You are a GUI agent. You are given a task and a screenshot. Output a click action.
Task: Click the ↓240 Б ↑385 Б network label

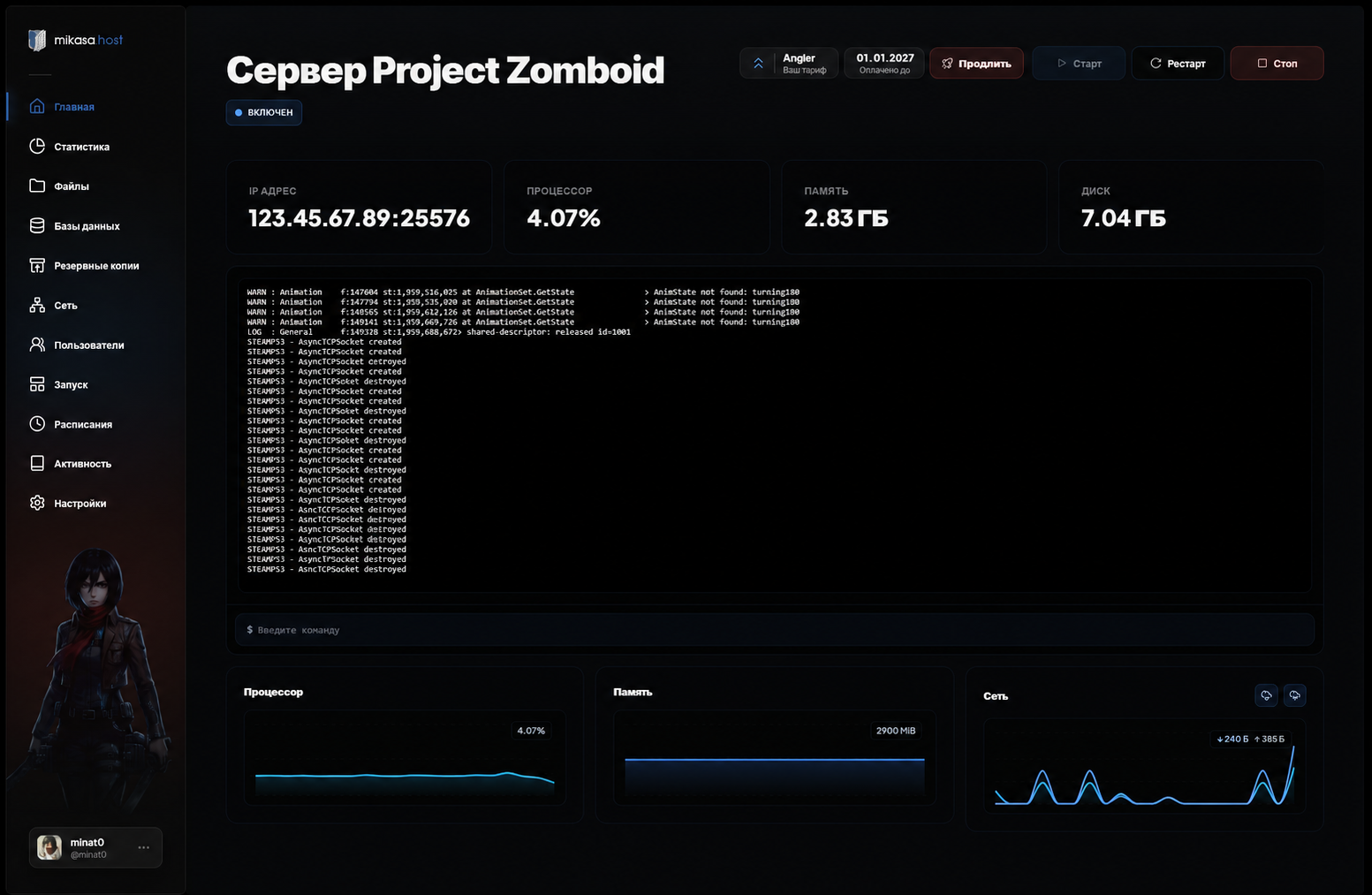coord(1250,739)
